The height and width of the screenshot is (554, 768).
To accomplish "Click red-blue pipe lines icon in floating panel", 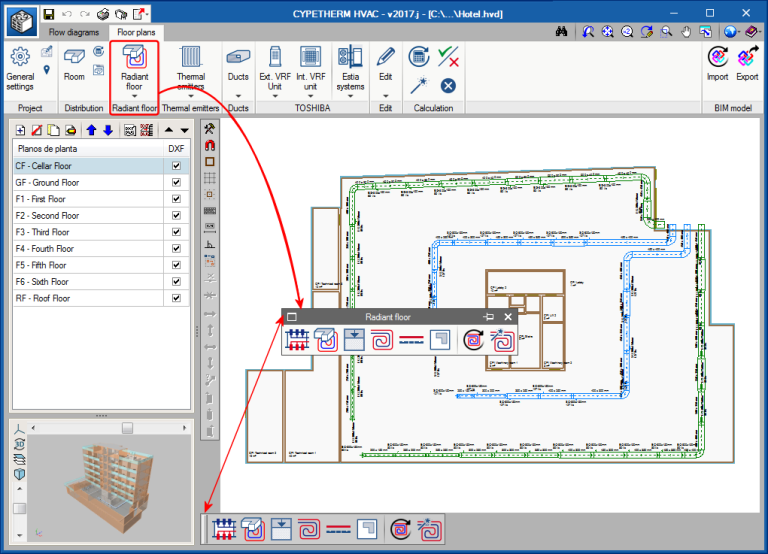I will click(x=411, y=339).
